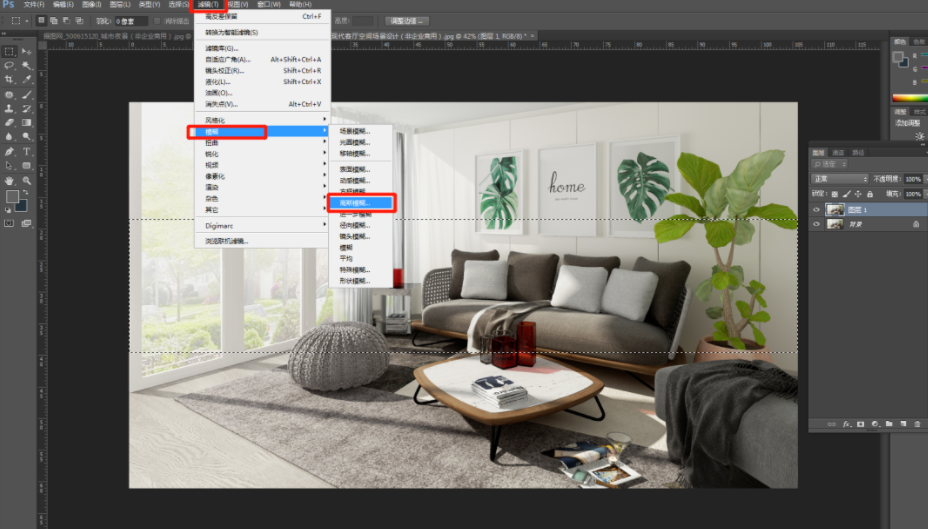Expand the Digimarc submenu

point(262,225)
